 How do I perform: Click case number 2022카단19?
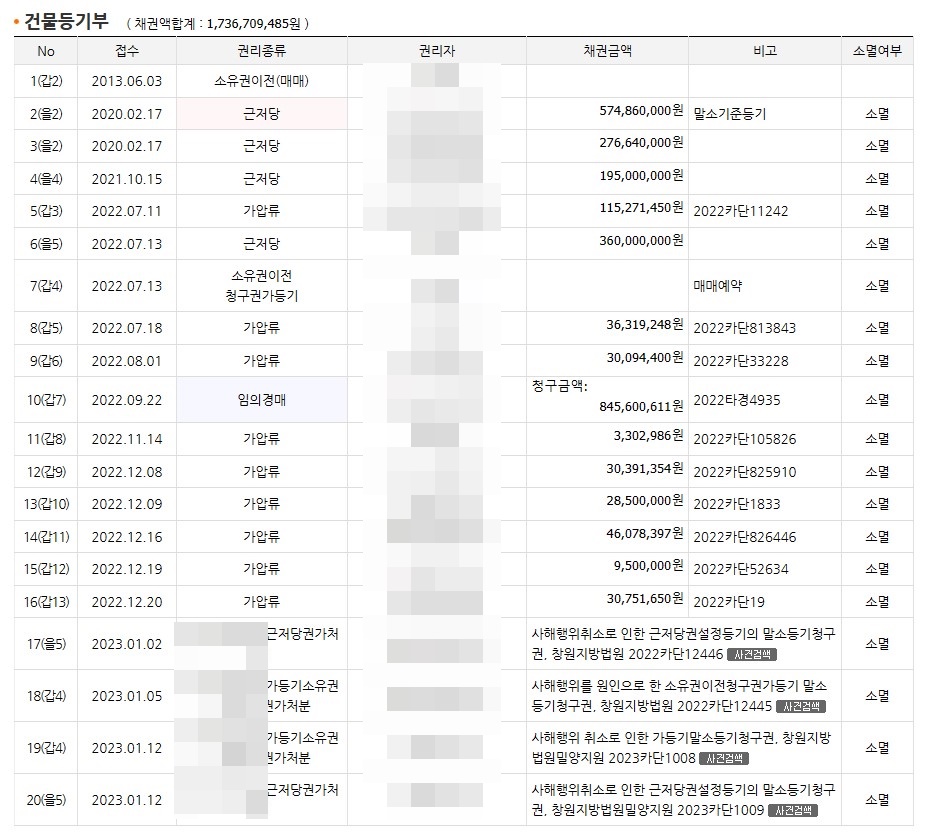[729, 602]
